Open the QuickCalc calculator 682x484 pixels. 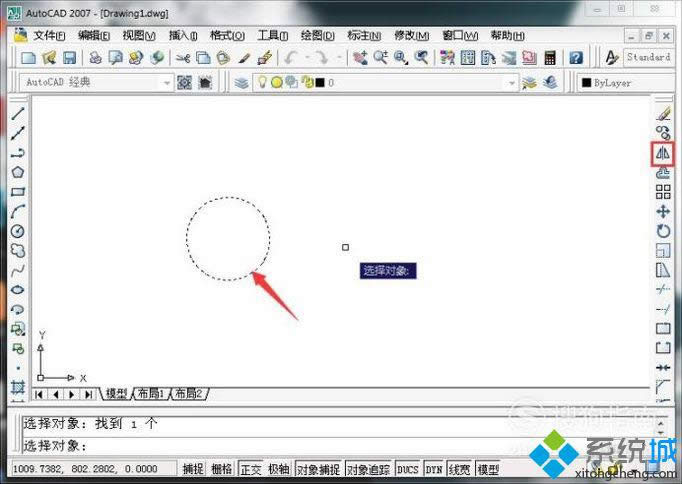(x=550, y=57)
